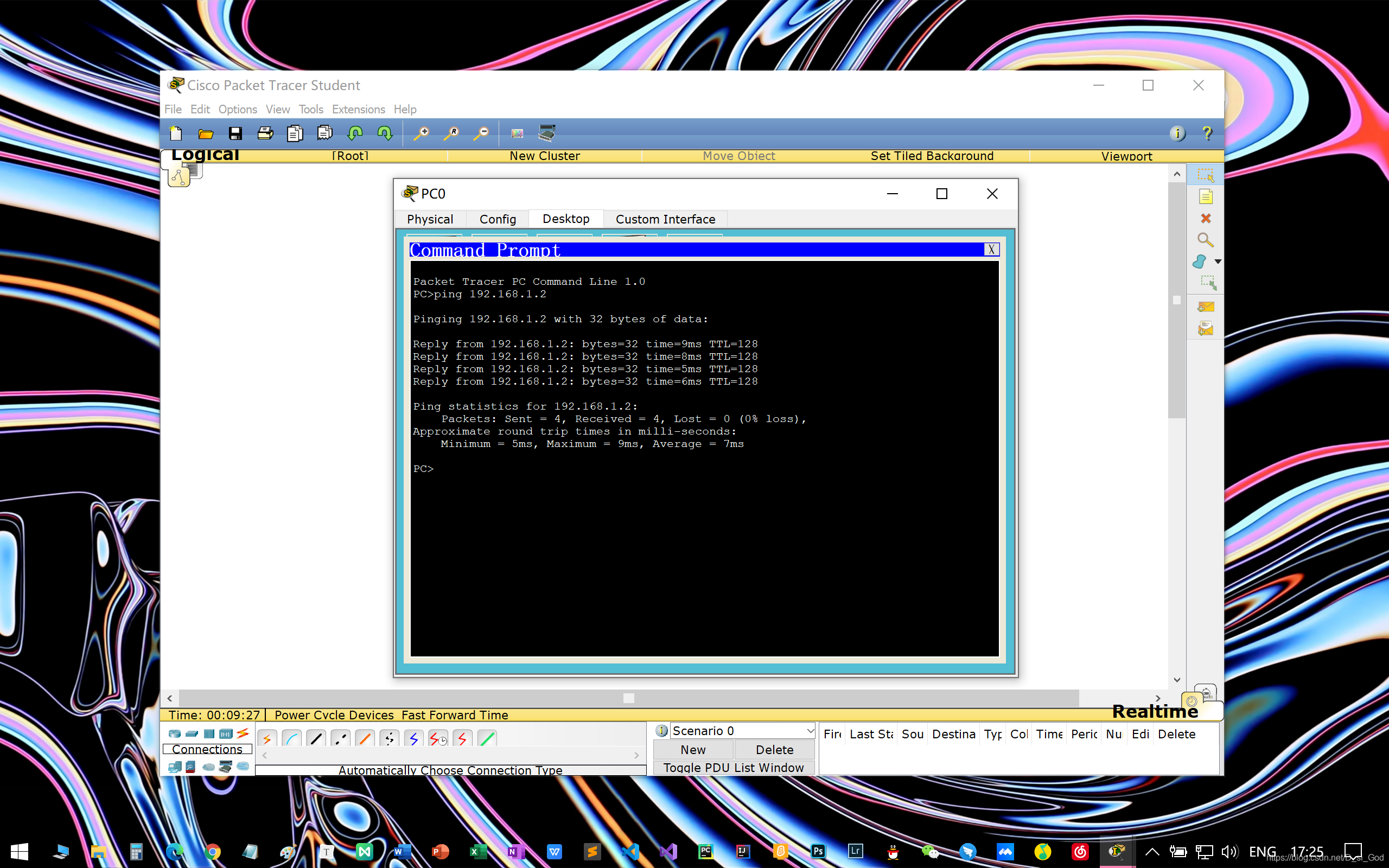Click the Realtime mode indicator
This screenshot has height=868, width=1389.
click(x=1156, y=711)
